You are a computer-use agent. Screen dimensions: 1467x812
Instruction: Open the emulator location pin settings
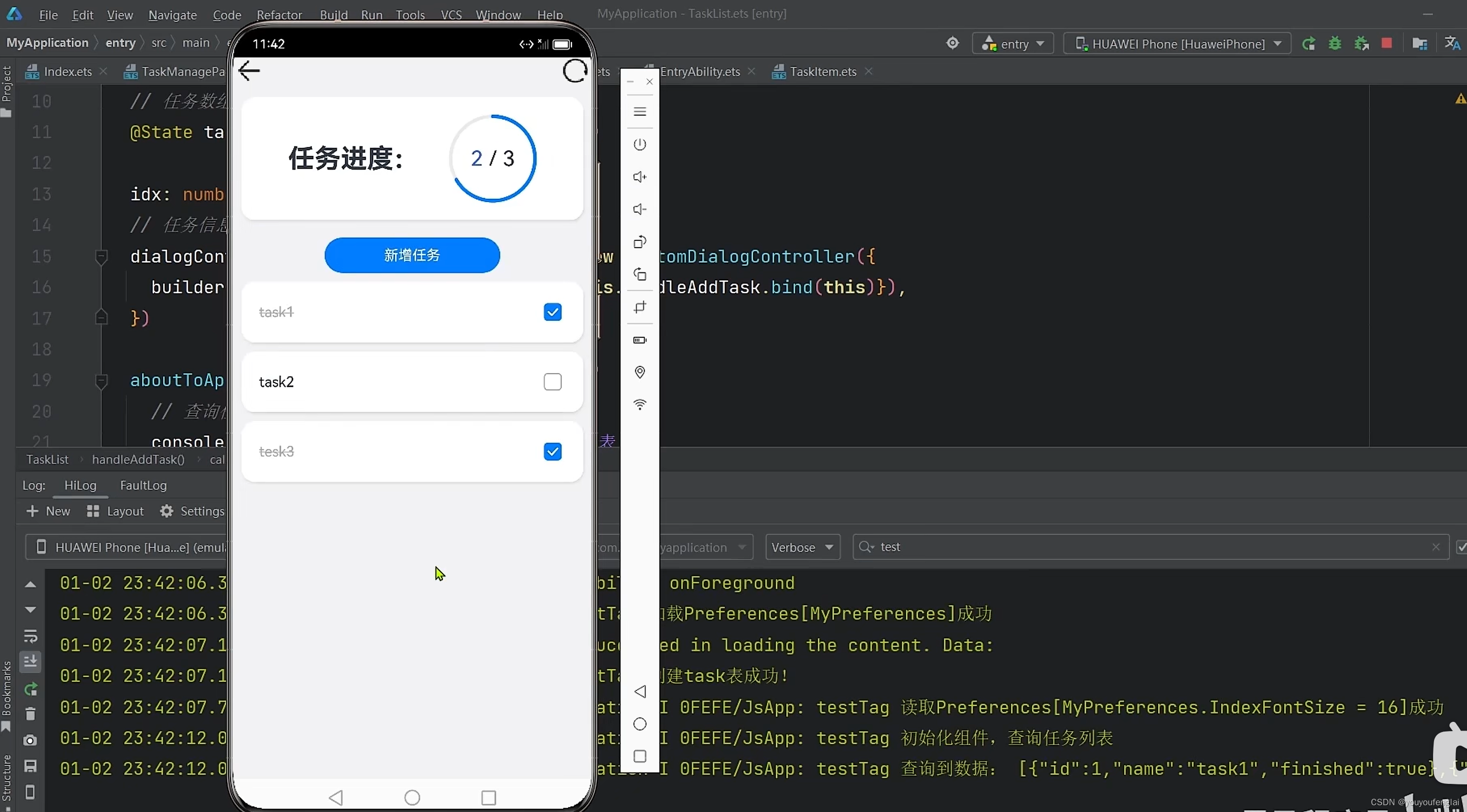[x=640, y=372]
